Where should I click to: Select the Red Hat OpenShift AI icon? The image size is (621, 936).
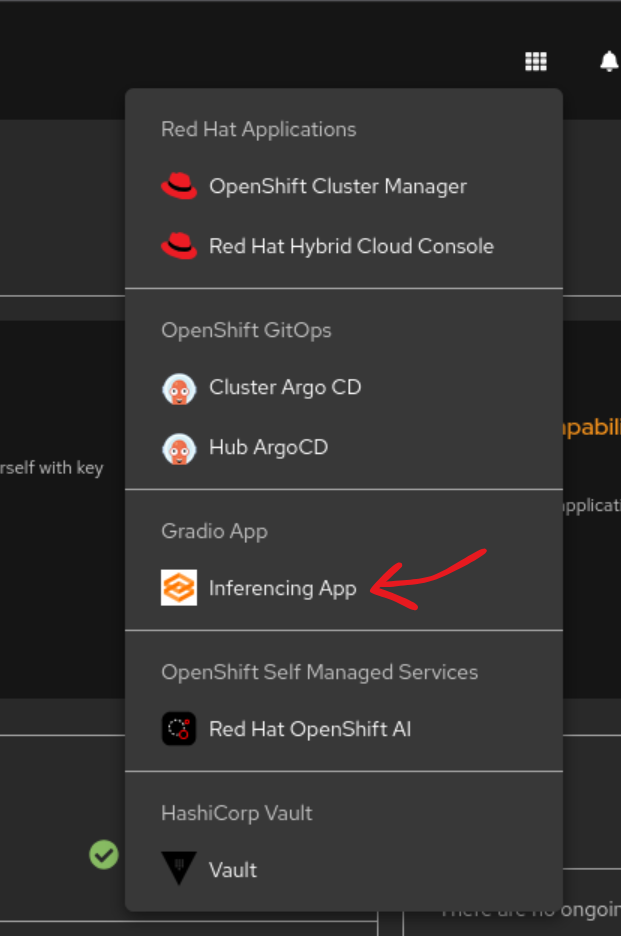[179, 729]
